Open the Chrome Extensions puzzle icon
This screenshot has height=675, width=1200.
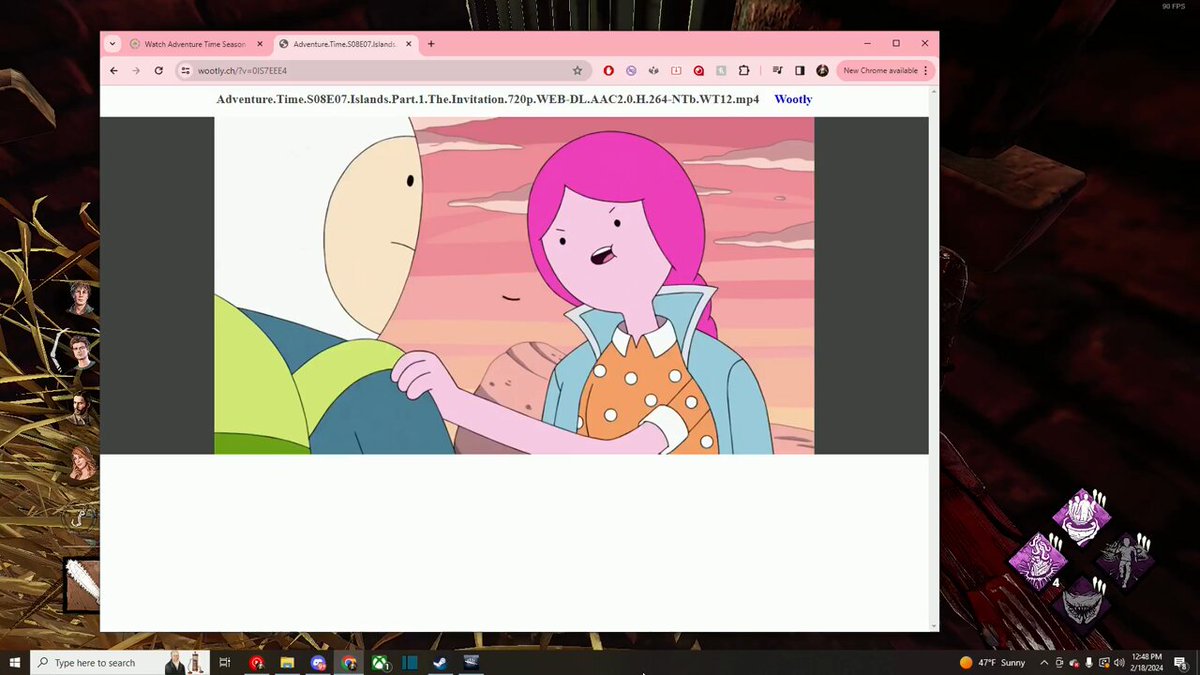click(x=743, y=71)
